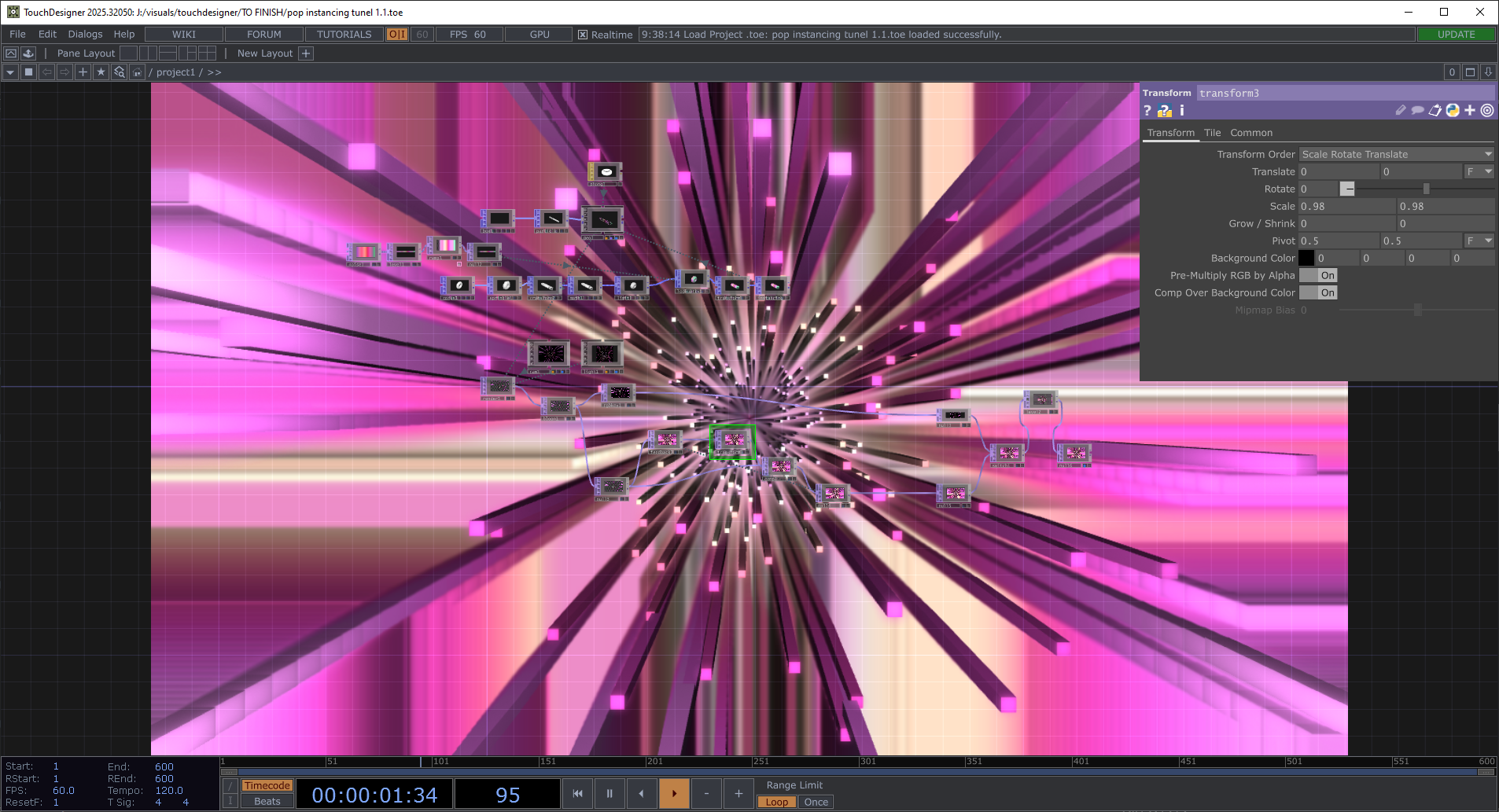The width and height of the screenshot is (1499, 812).
Task: Click the Mipmap Bias slider
Action: 1417,310
